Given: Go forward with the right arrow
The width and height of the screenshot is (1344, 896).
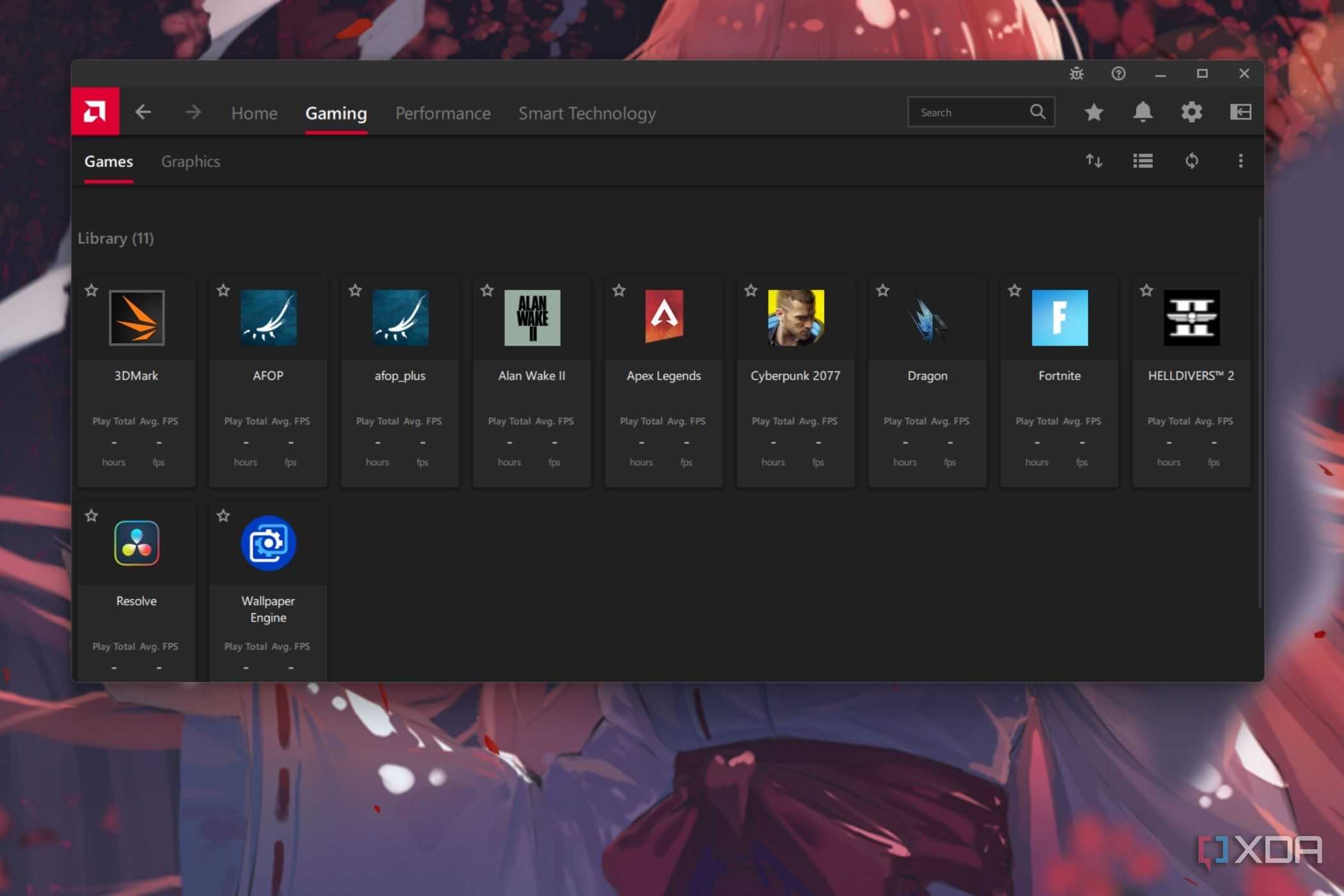Looking at the screenshot, I should (193, 112).
